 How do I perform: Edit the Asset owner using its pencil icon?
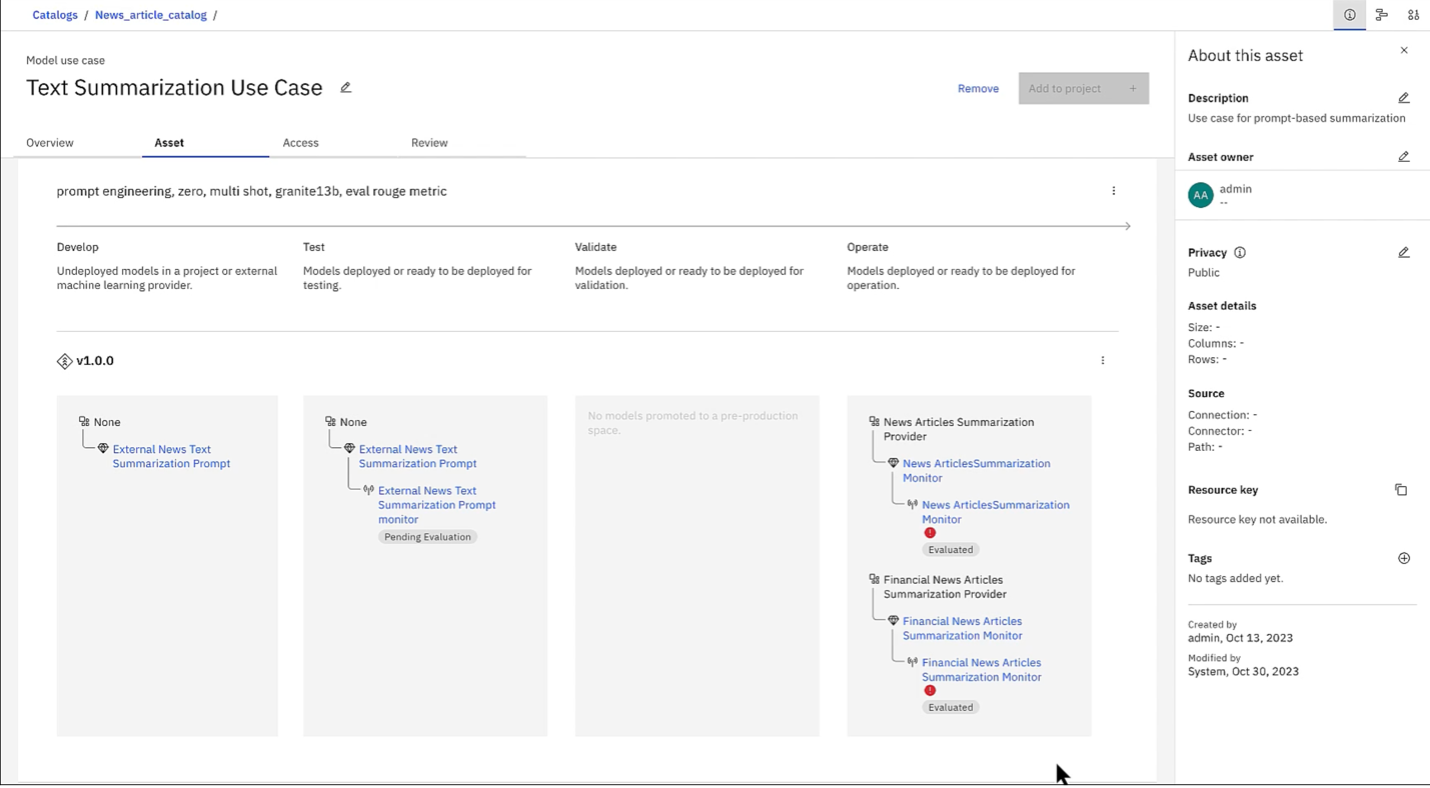tap(1403, 156)
